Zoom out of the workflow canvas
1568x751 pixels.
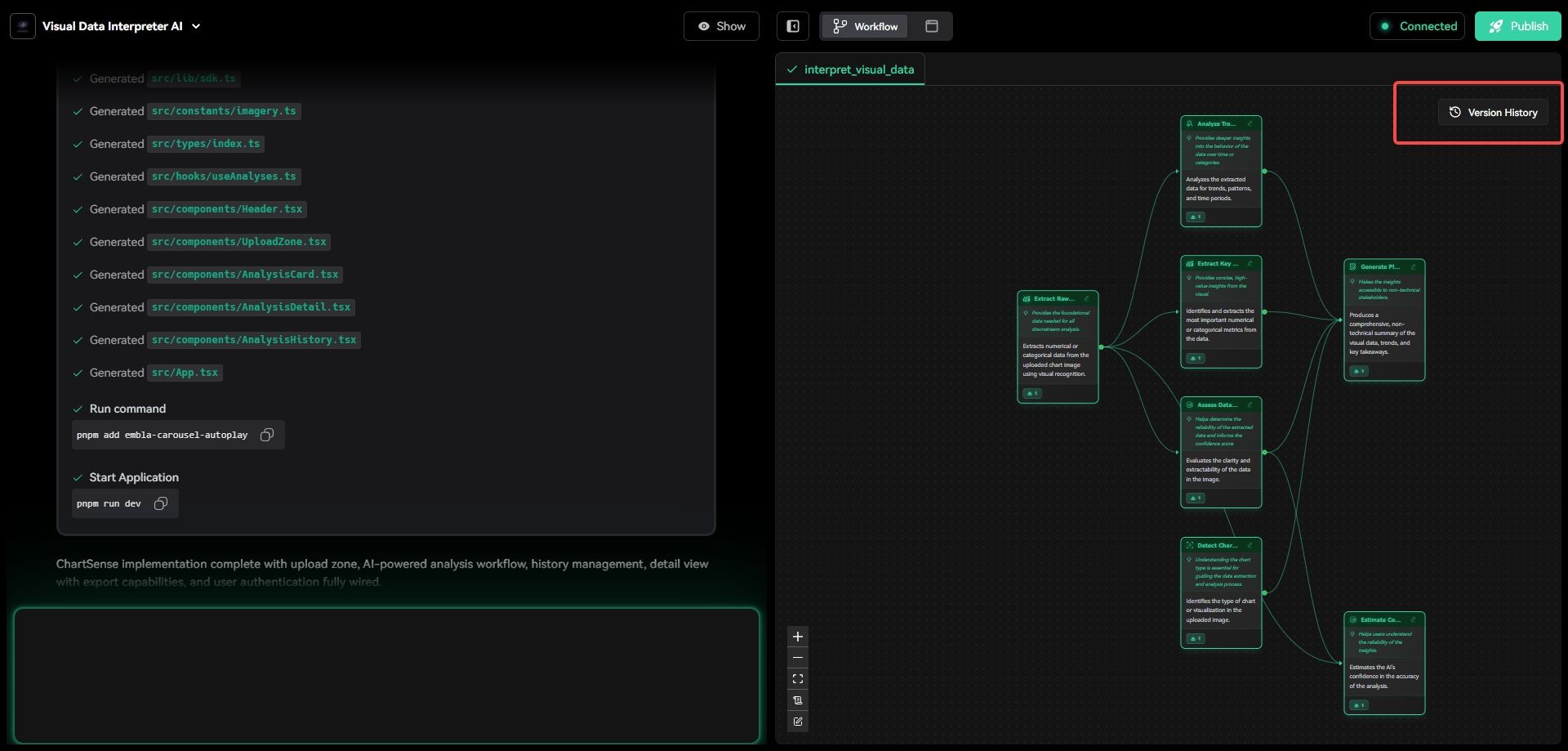pos(798,658)
